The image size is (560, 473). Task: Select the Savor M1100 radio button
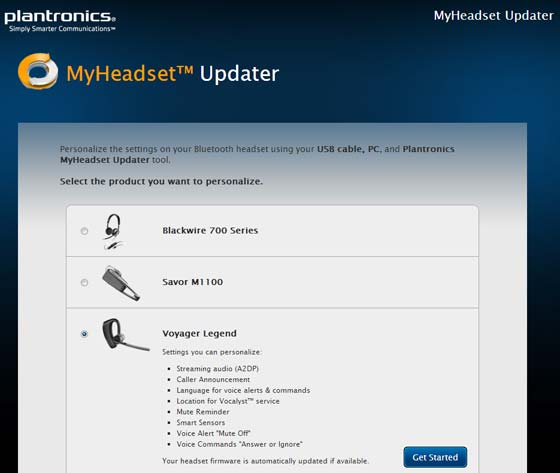84,283
